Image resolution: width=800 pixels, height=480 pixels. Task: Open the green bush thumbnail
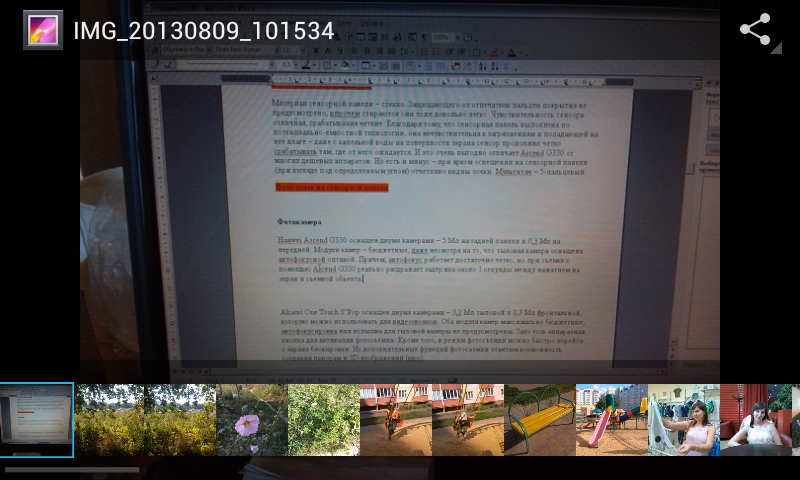[324, 420]
